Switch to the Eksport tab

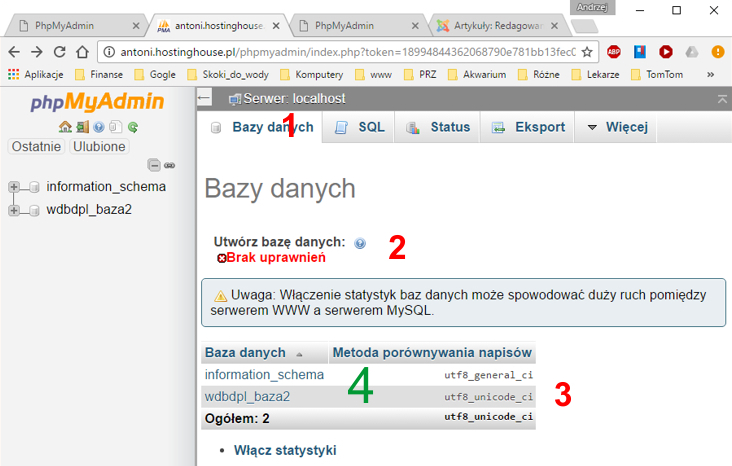click(x=528, y=127)
